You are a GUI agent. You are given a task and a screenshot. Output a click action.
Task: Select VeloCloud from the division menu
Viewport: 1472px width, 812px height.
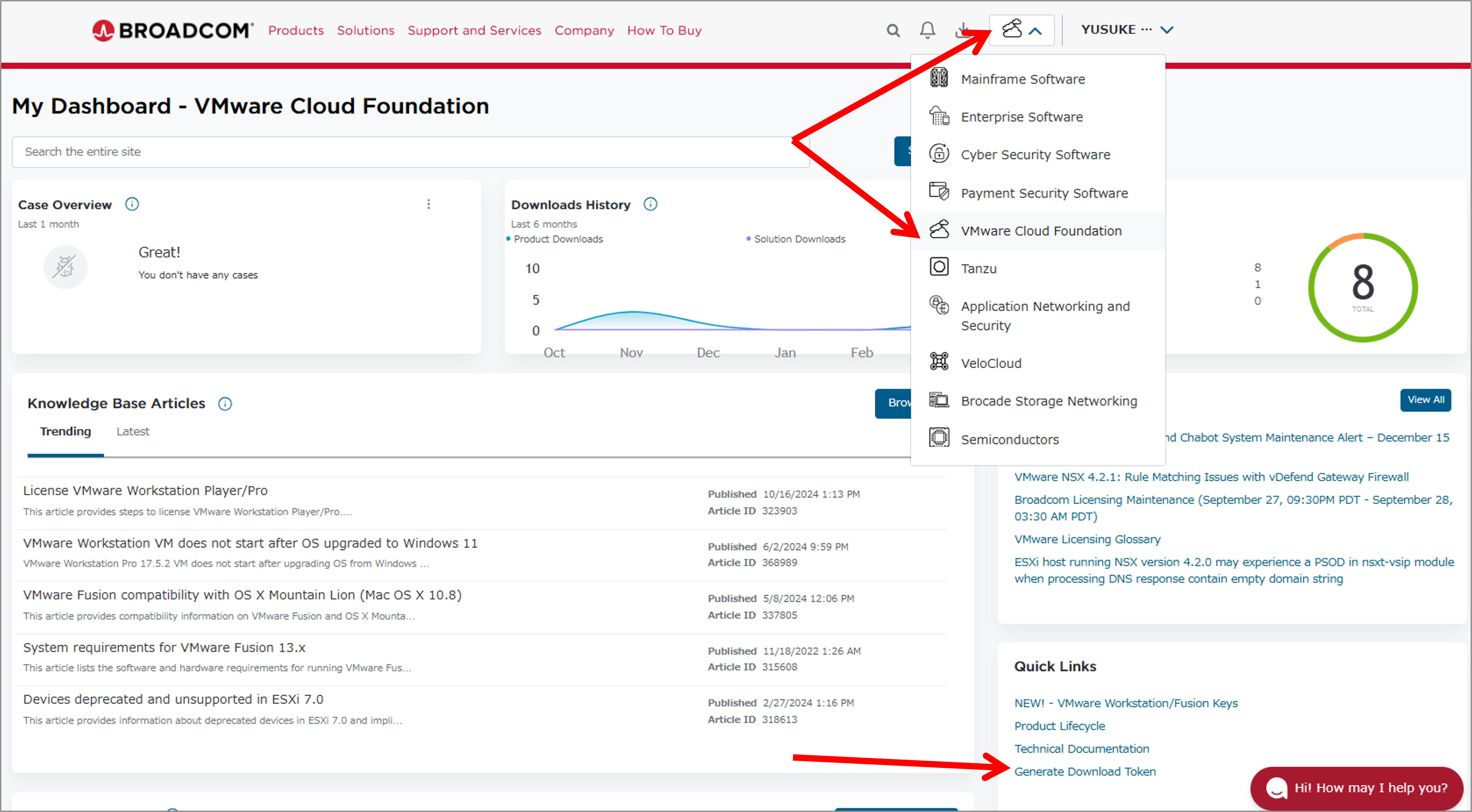coord(1038,363)
